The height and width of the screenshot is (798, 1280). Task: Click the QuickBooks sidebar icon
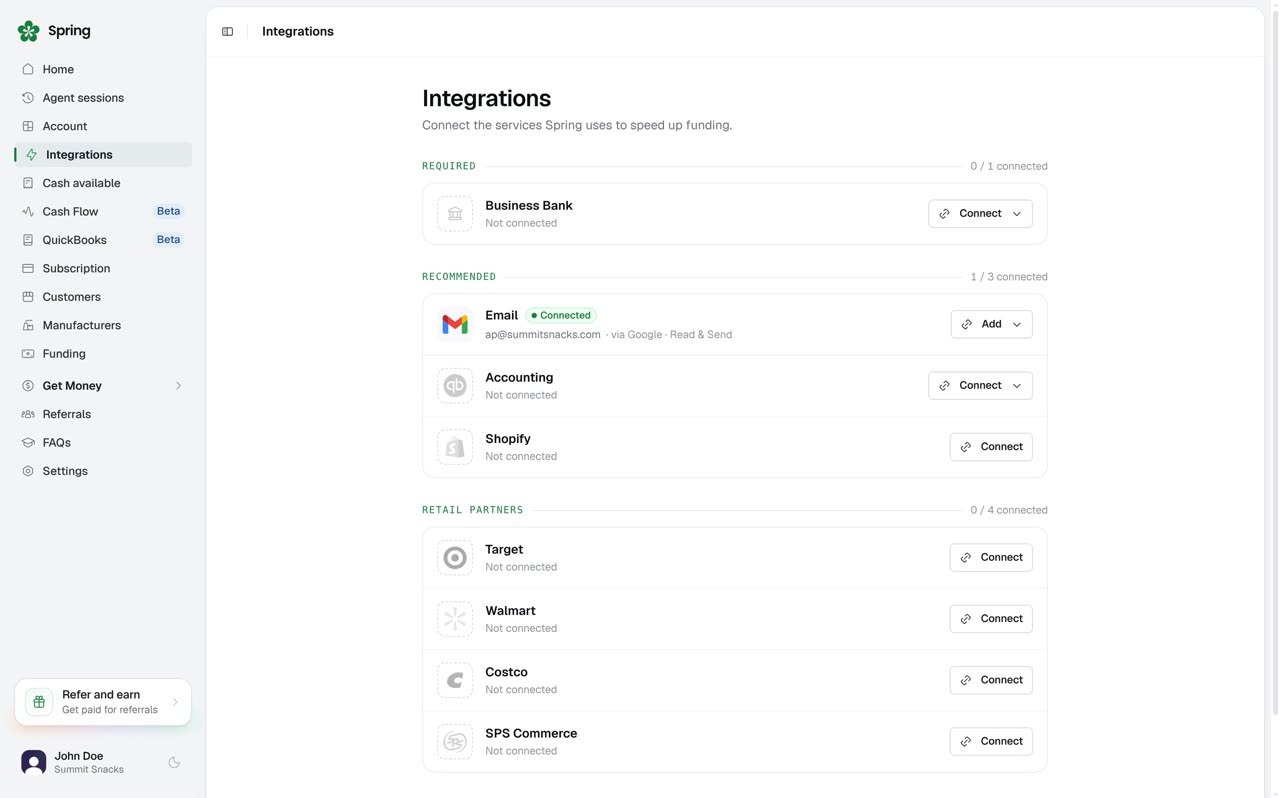(28, 240)
